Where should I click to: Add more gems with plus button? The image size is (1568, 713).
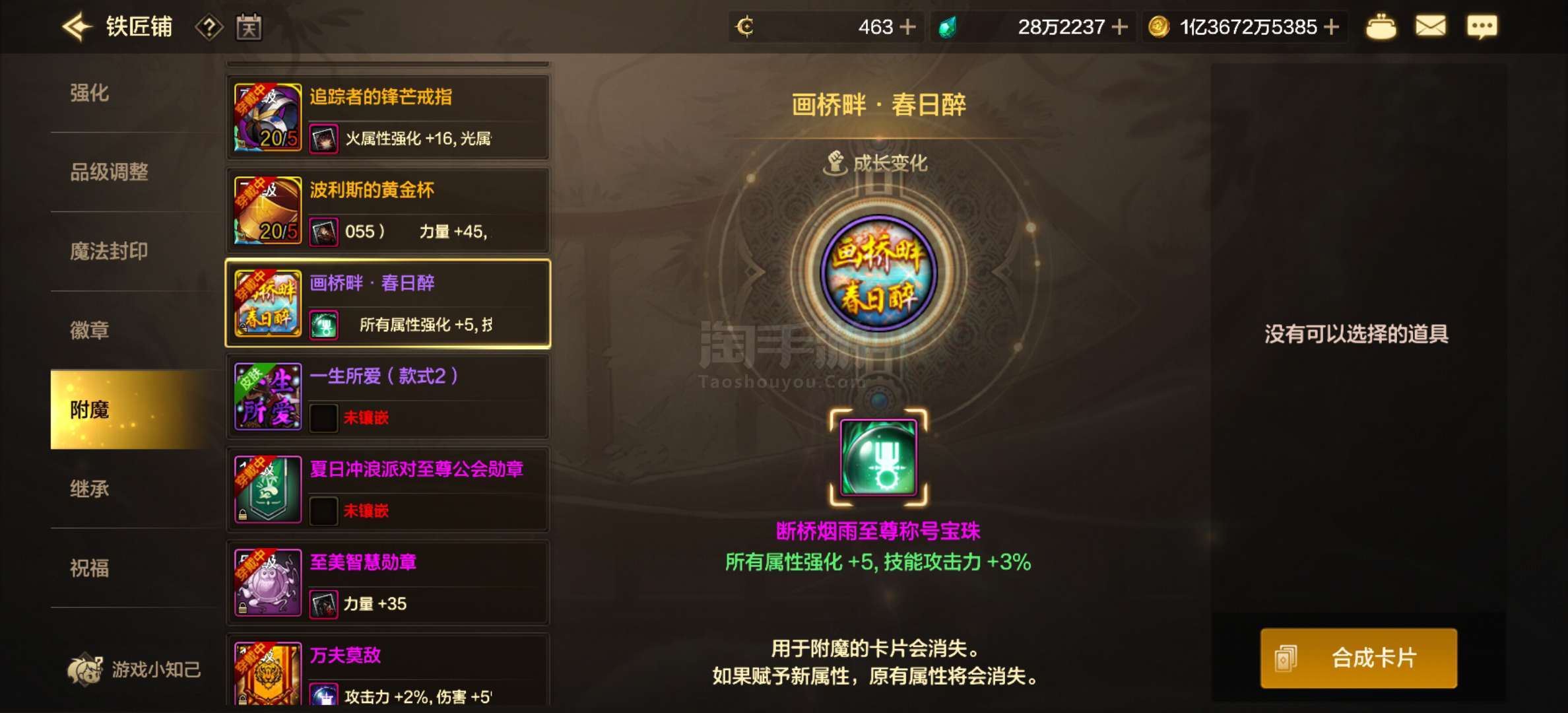pyautogui.click(x=1119, y=27)
